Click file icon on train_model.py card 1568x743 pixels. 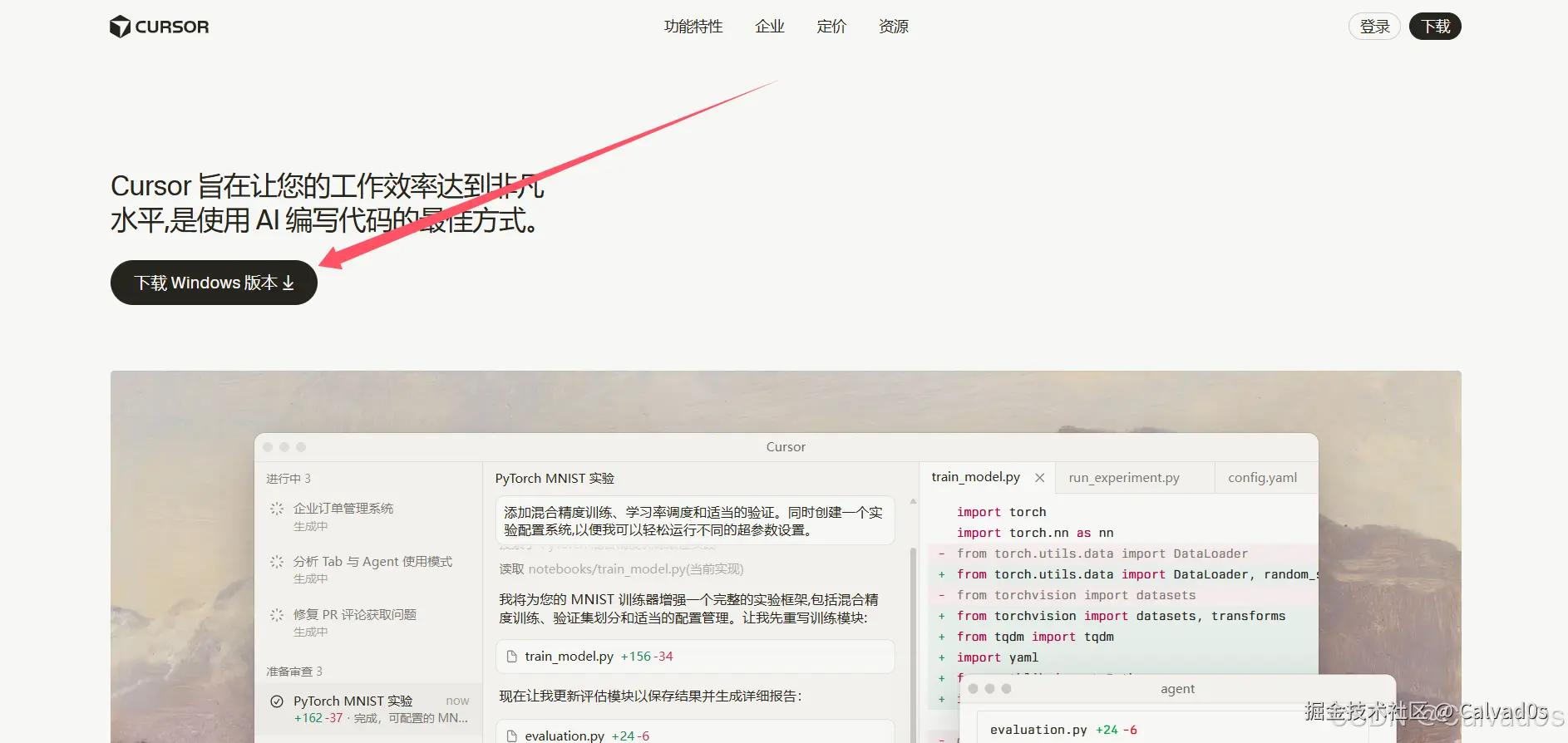point(512,657)
